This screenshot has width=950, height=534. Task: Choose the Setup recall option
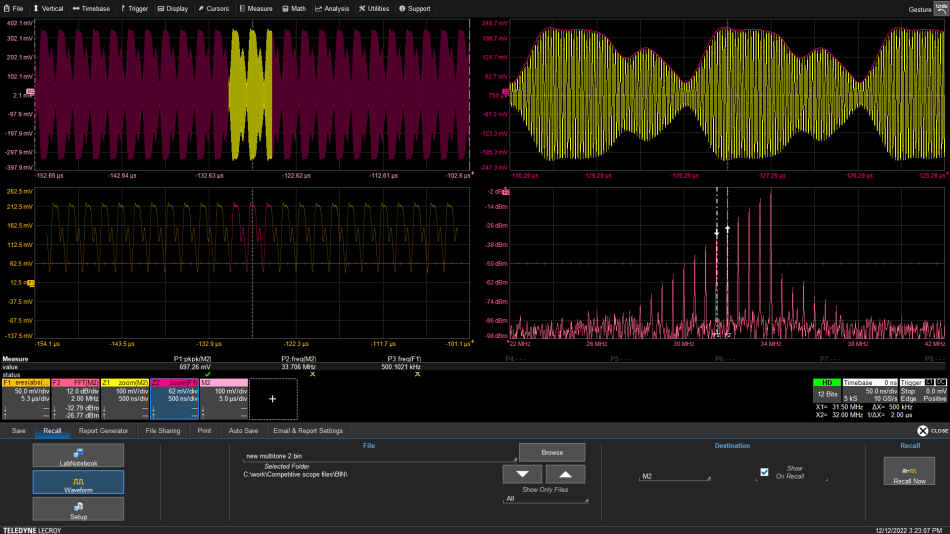[x=78, y=509]
